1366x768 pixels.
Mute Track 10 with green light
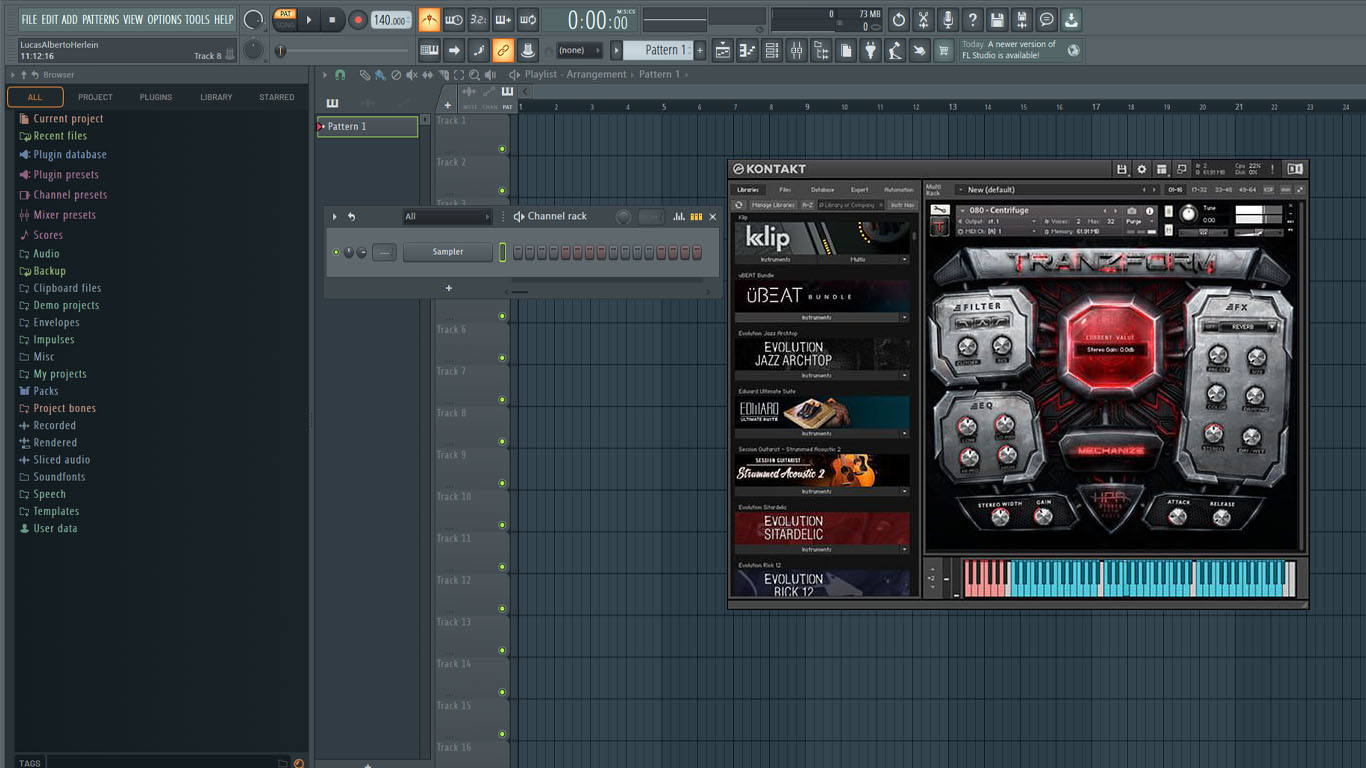click(x=502, y=525)
